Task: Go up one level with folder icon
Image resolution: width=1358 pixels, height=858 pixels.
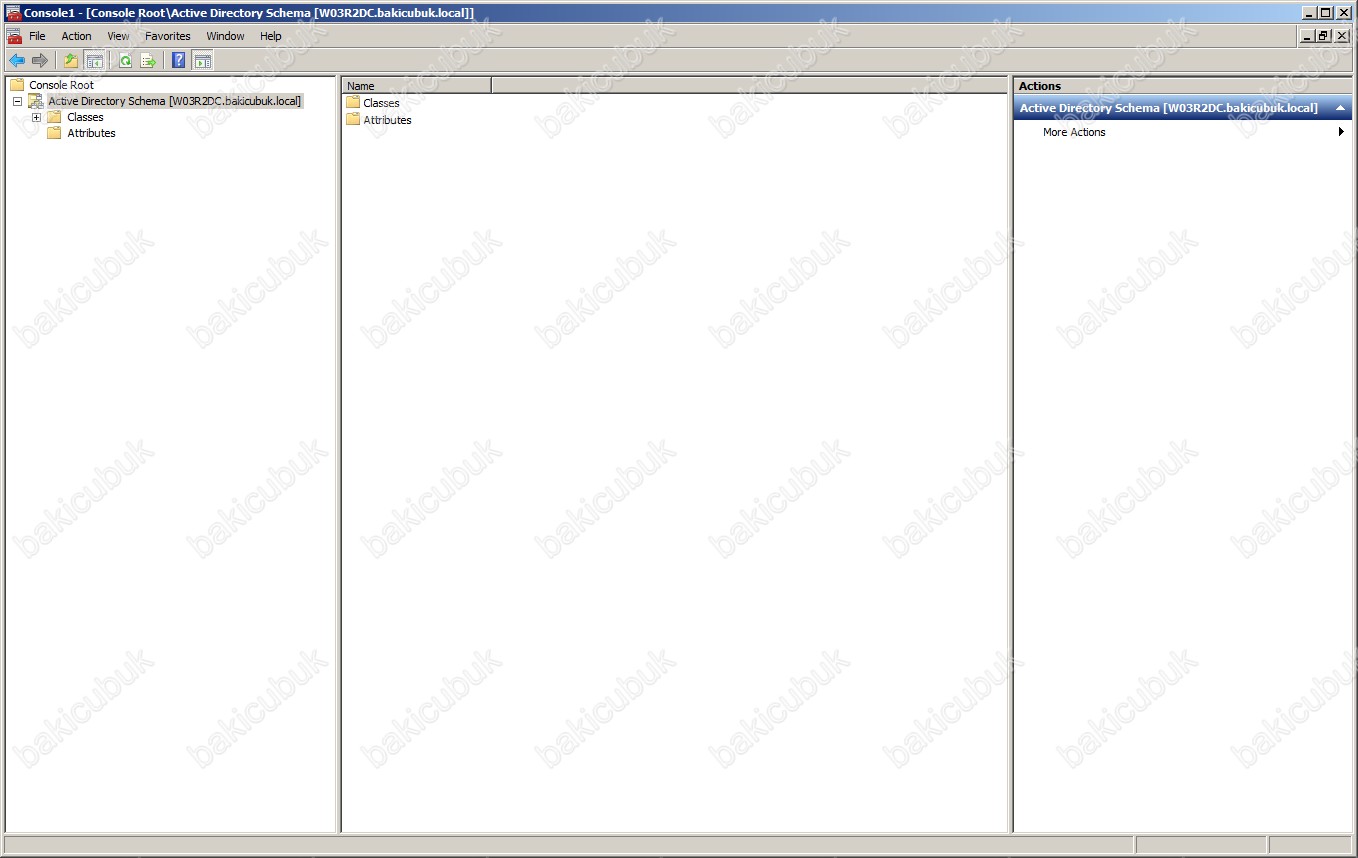Action: click(71, 61)
